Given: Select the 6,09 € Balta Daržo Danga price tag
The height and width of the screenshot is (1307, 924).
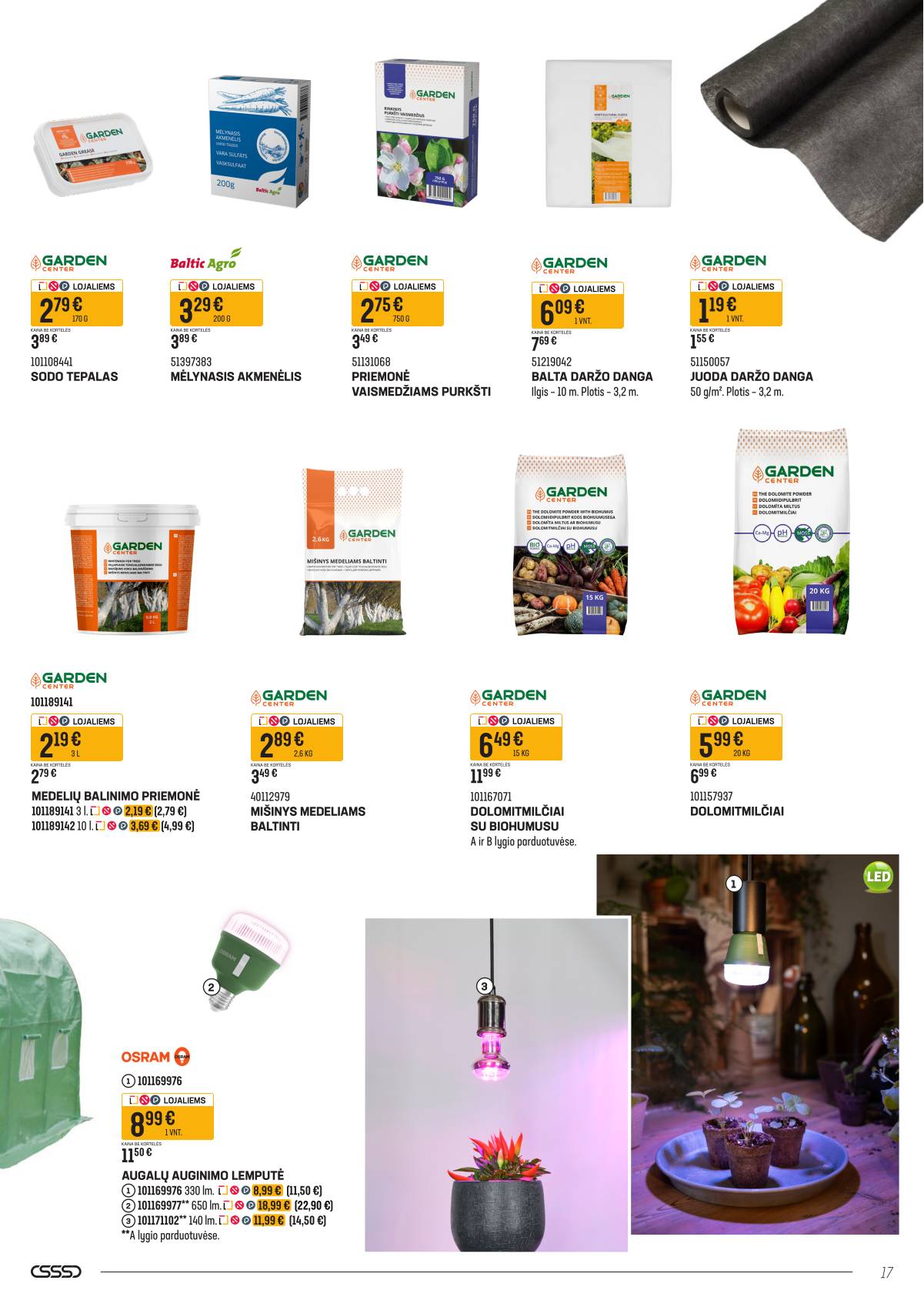Looking at the screenshot, I should click(578, 306).
